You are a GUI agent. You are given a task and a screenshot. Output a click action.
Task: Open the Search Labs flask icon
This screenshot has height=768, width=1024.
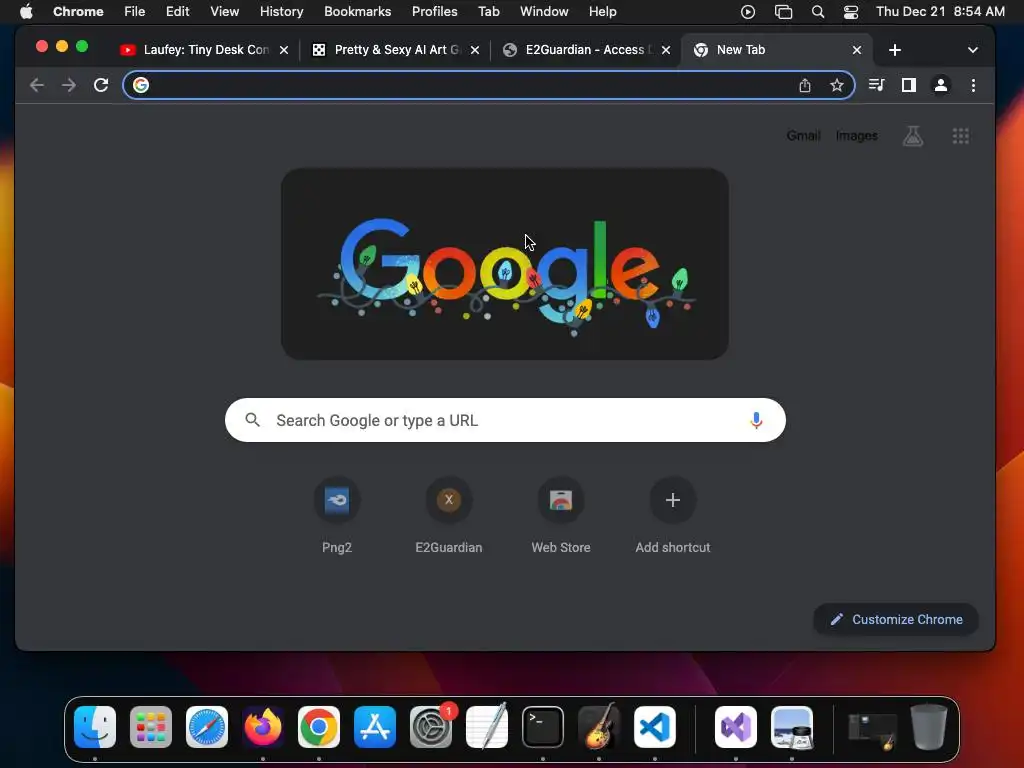coord(913,136)
